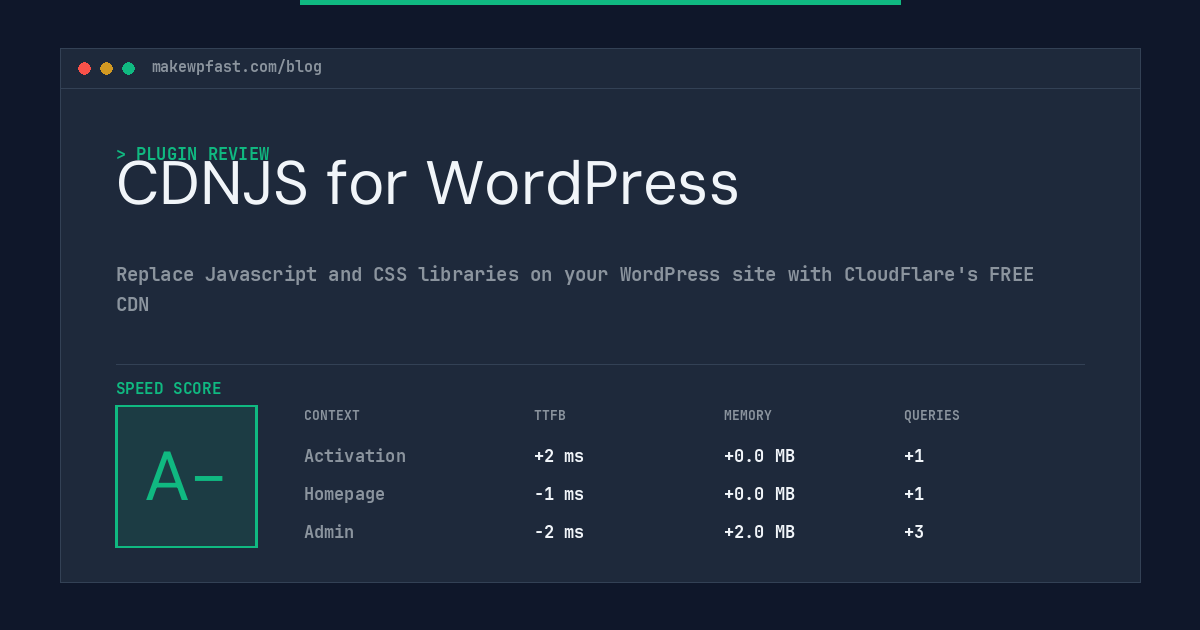
Task: Click the QUERIES column header
Action: (x=932, y=416)
